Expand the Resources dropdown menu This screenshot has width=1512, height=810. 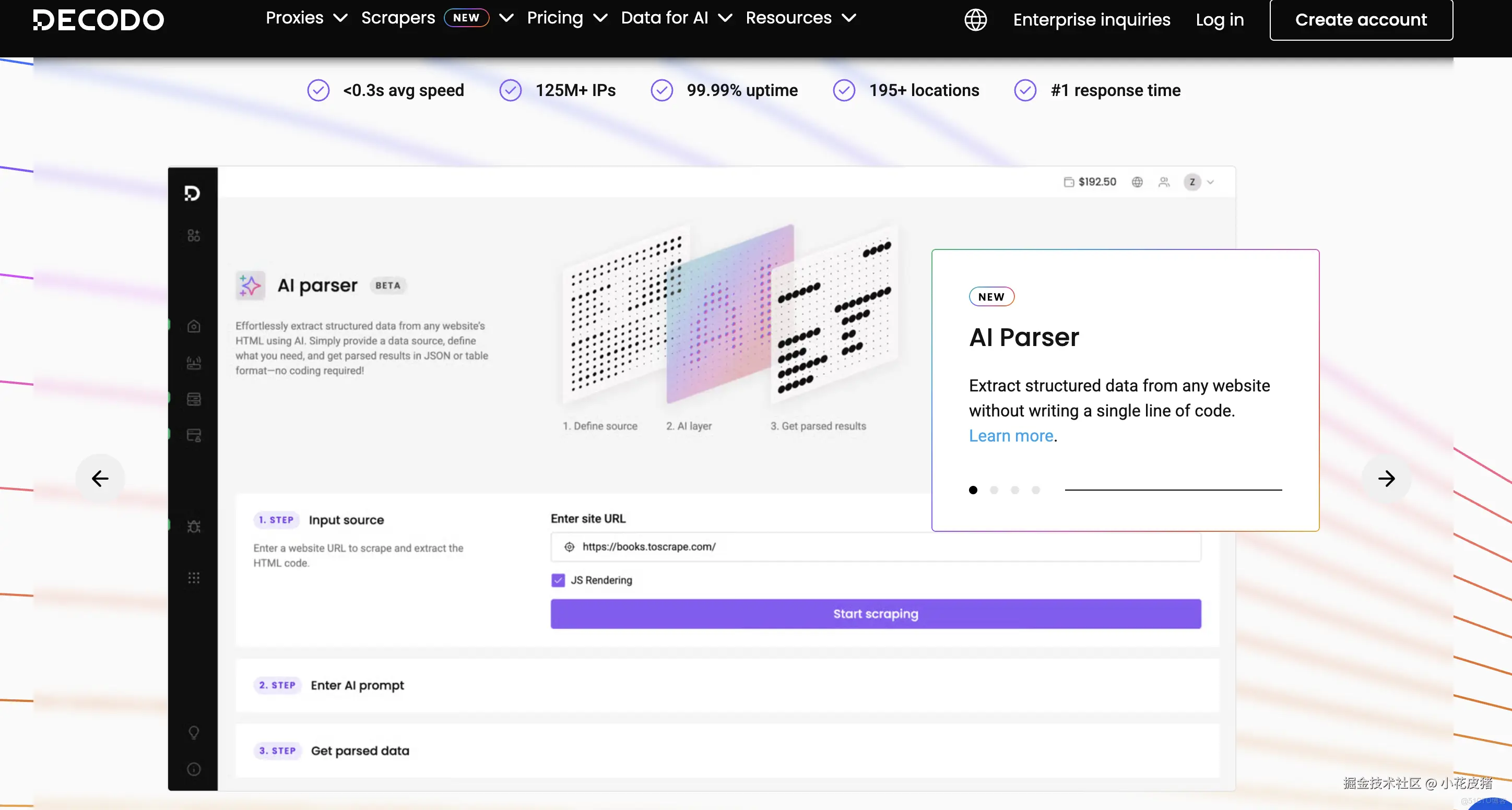[800, 18]
